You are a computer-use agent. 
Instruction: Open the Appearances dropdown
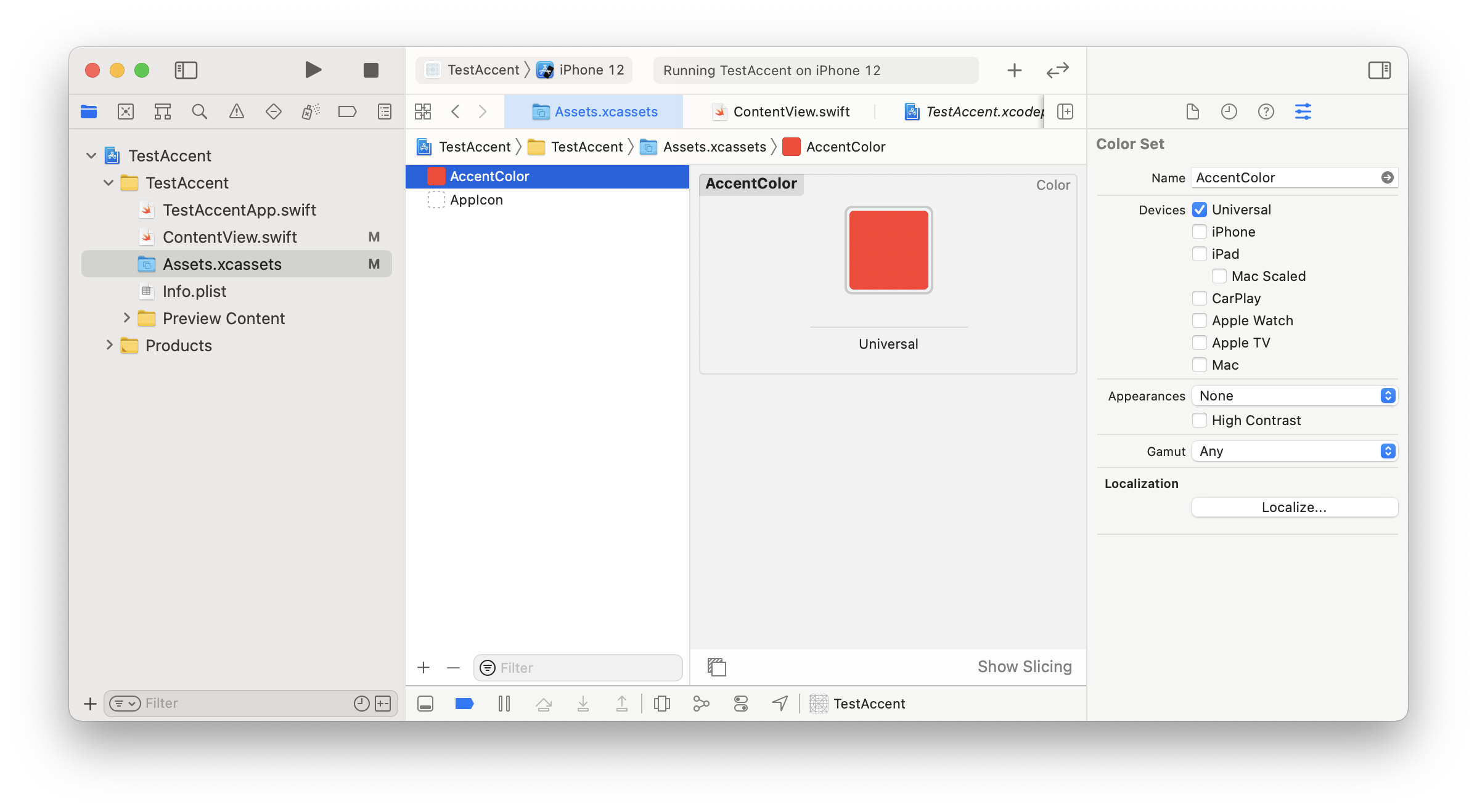point(1294,396)
